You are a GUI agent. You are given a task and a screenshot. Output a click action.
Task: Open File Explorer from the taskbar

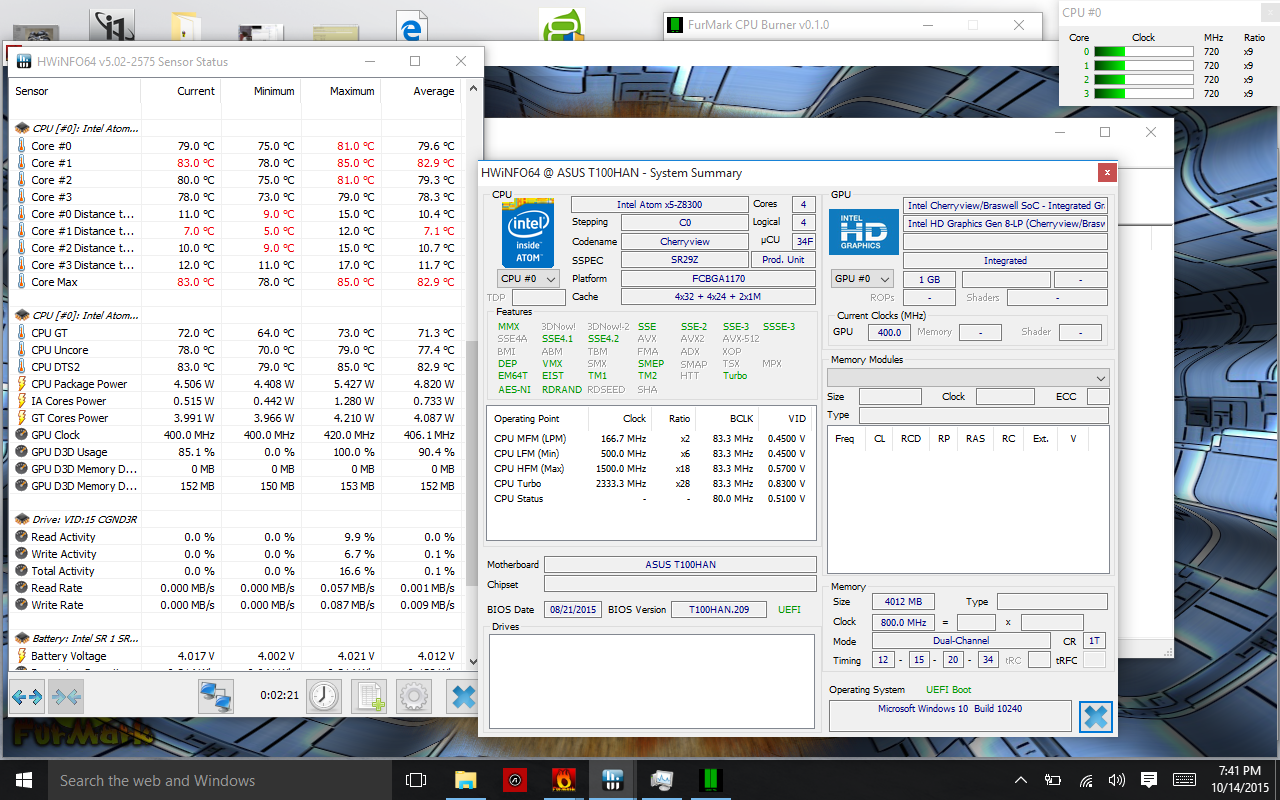(466, 780)
